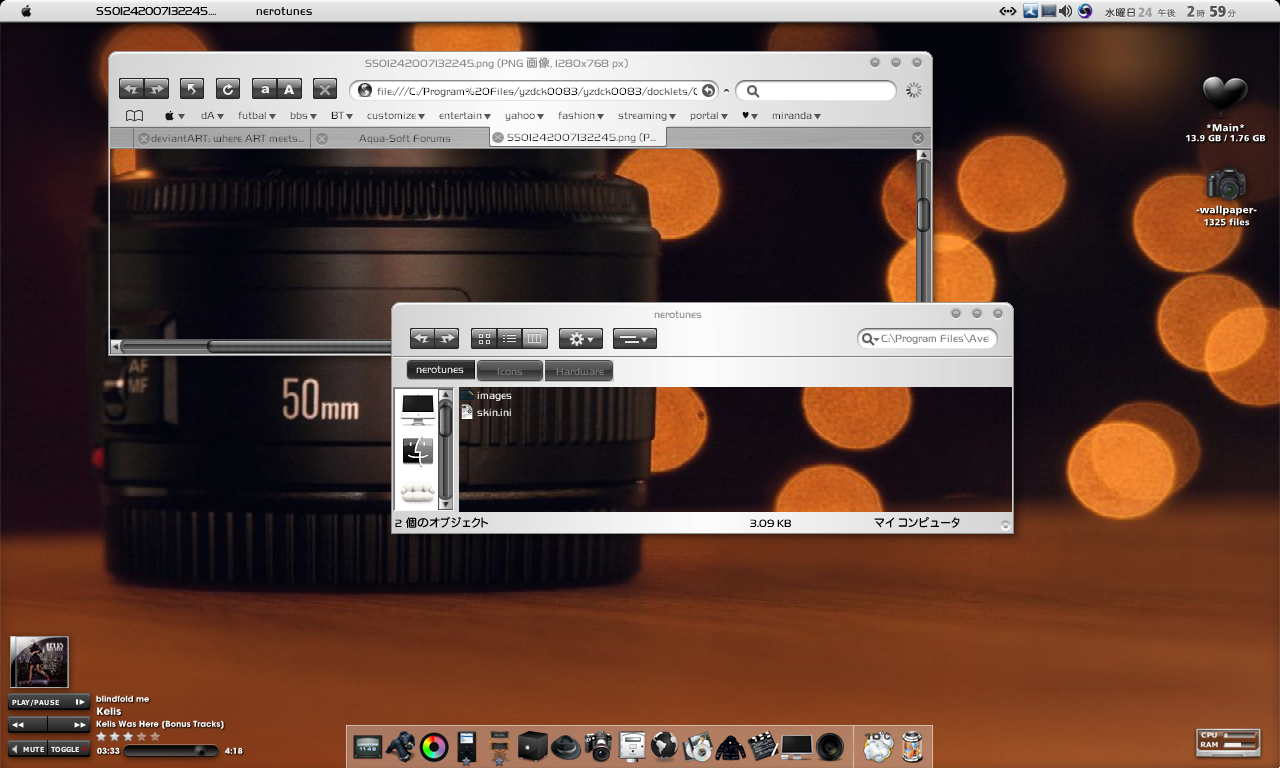Select the skin.ini file
The image size is (1280, 768).
click(x=486, y=412)
